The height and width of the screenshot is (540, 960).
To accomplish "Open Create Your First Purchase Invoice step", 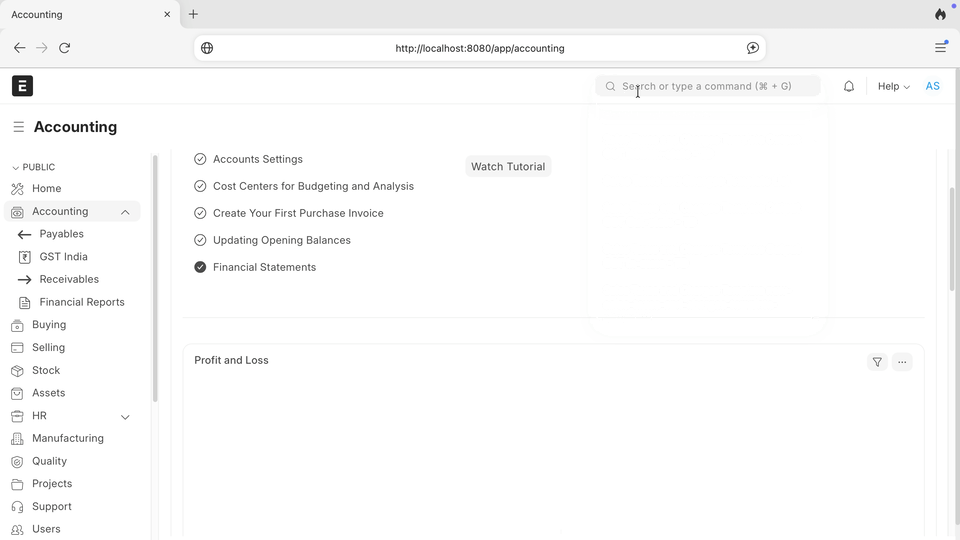I will [298, 213].
